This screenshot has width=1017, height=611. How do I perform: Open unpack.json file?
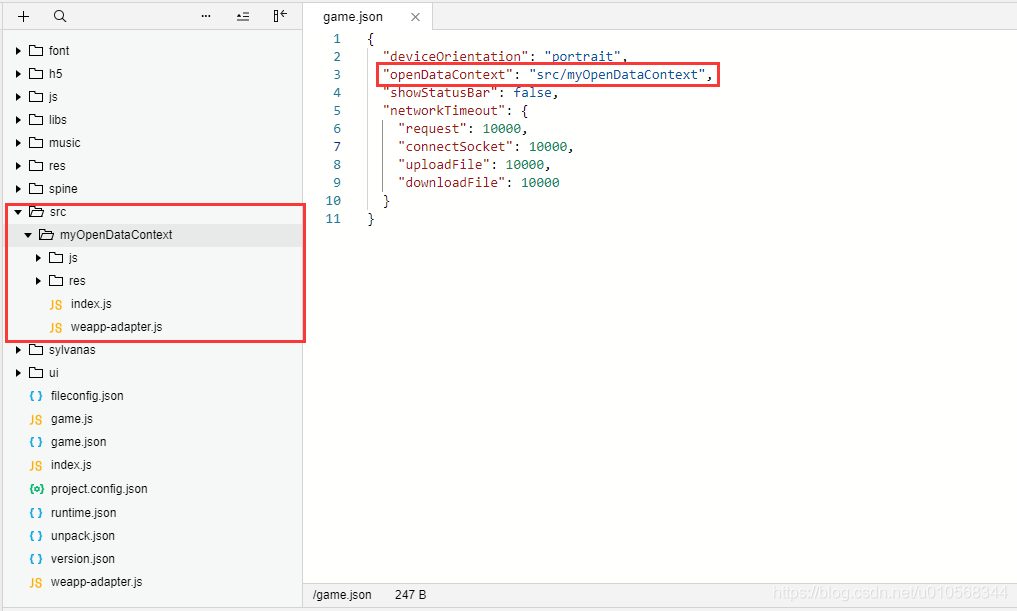[x=83, y=536]
